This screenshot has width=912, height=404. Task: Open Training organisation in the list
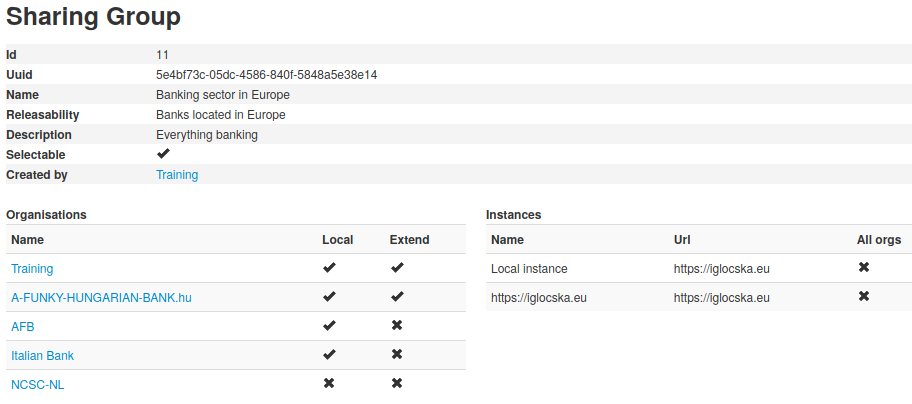tap(32, 269)
